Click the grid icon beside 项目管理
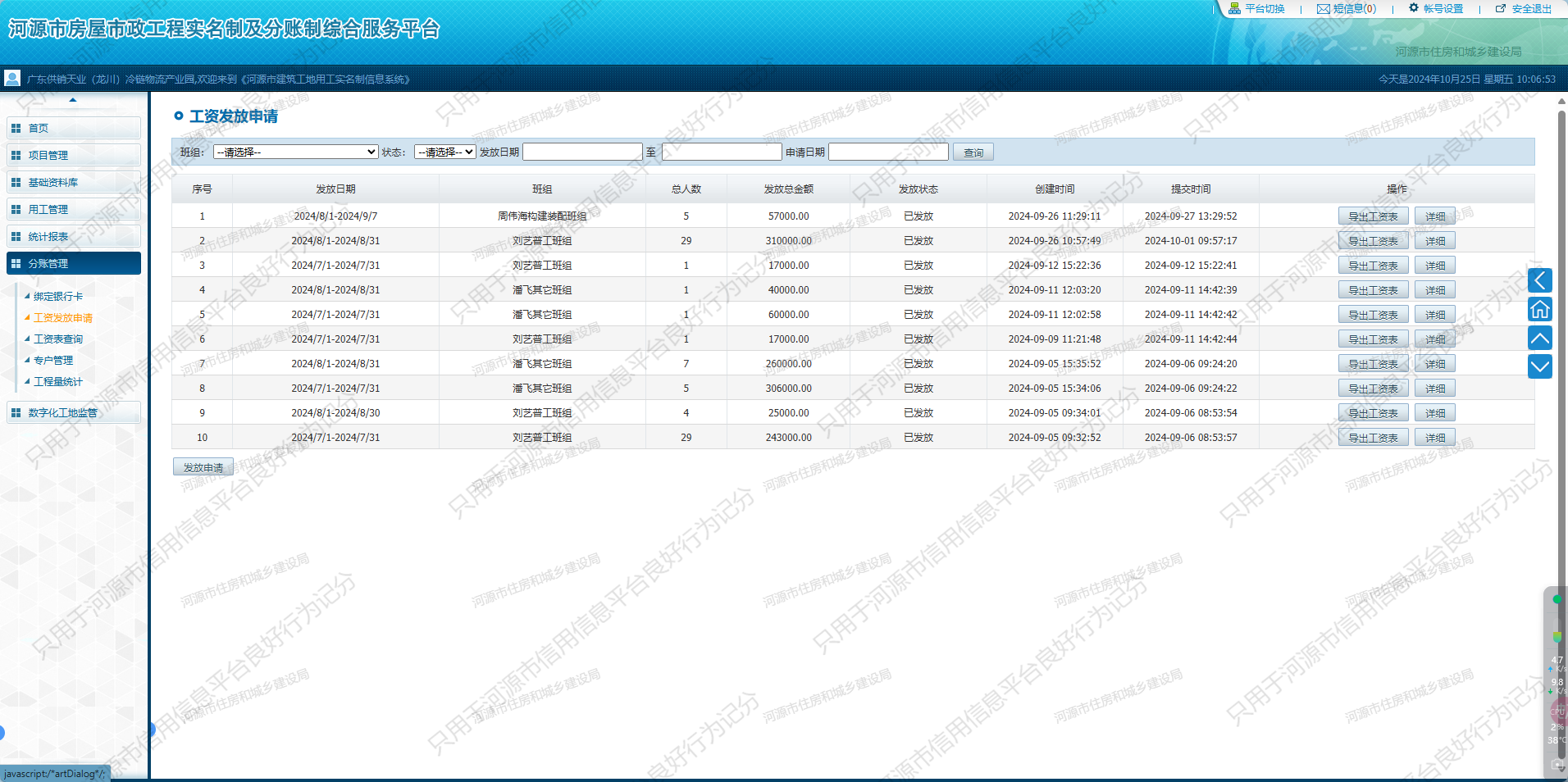The image size is (1568, 782). 16,155
